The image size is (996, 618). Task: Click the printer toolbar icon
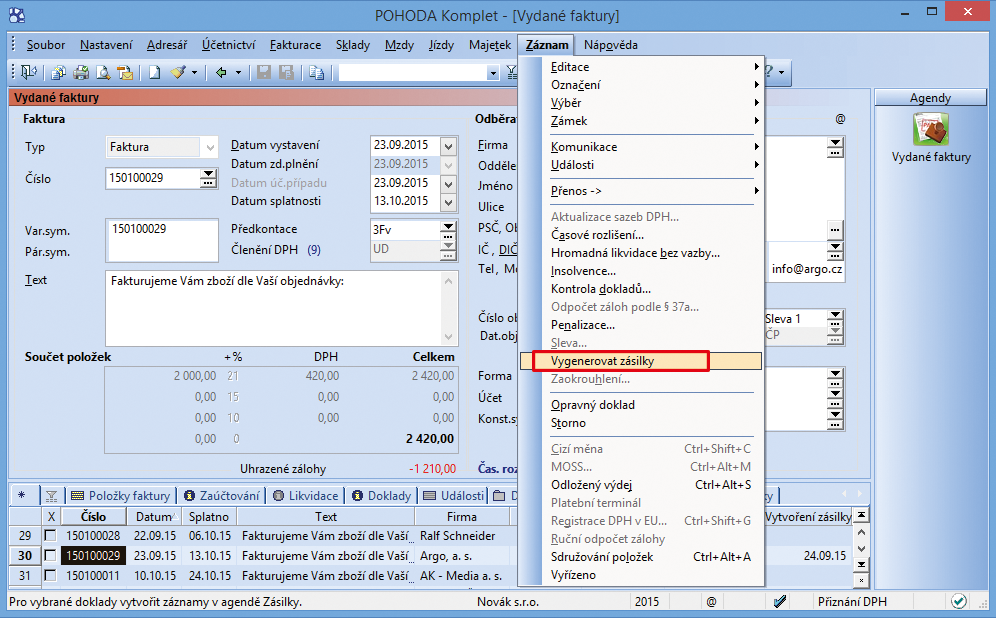(x=81, y=72)
